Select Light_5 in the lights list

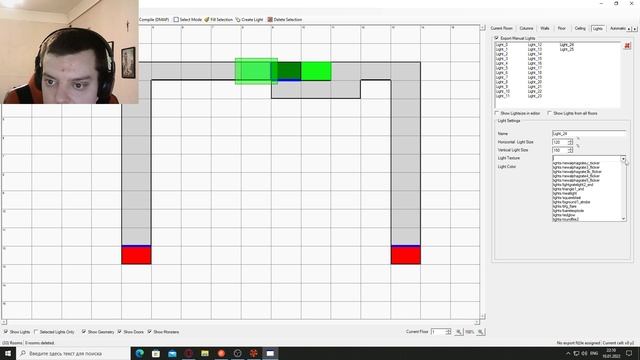pos(502,68)
